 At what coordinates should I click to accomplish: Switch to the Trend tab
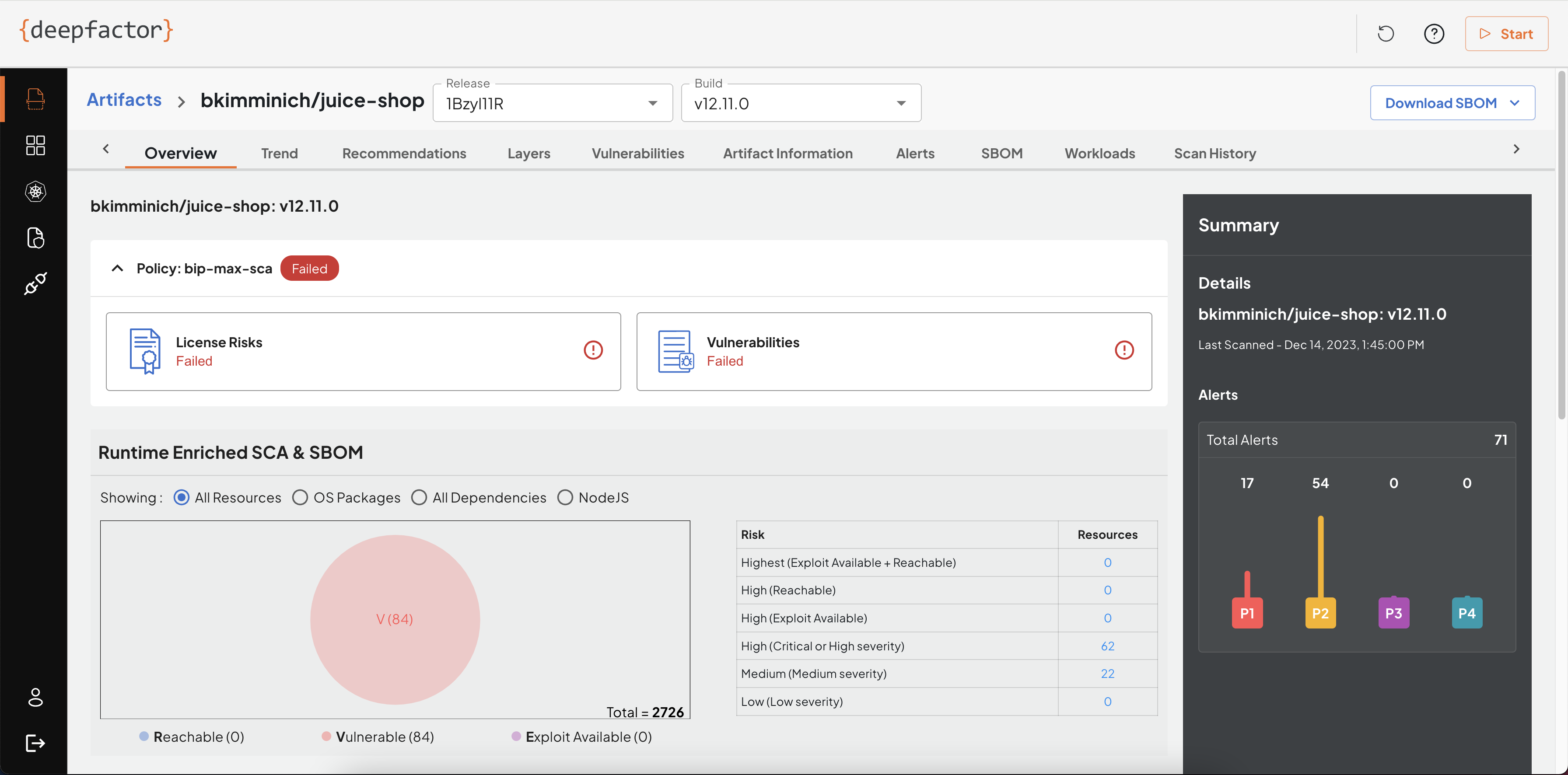coord(280,154)
